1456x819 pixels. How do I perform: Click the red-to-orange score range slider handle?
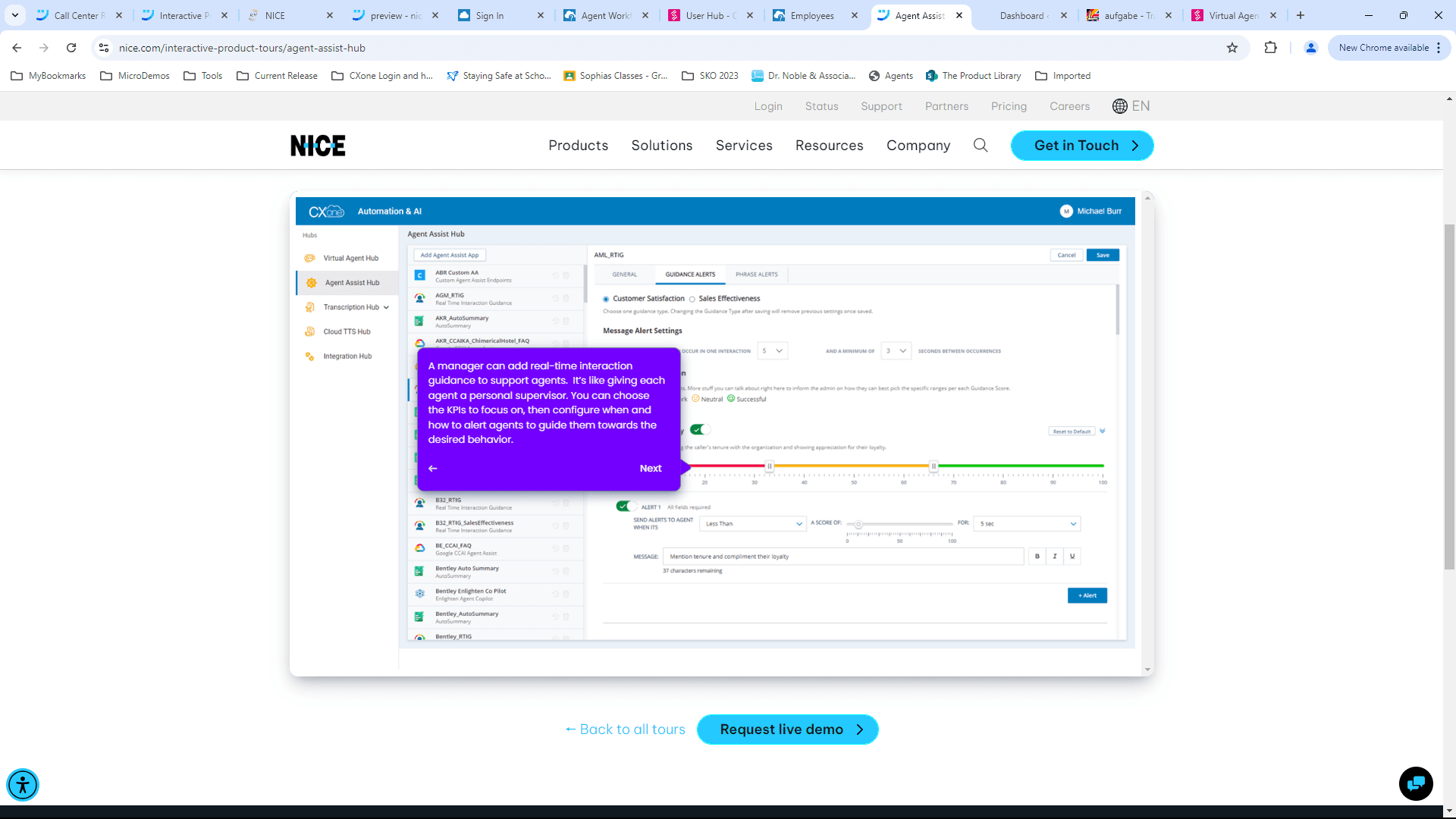(x=769, y=466)
